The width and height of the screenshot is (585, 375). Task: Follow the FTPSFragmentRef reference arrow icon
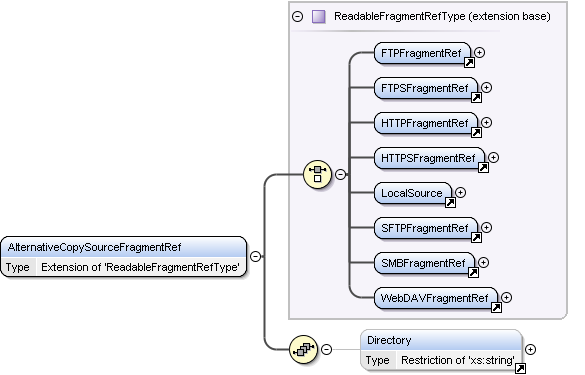click(476, 97)
